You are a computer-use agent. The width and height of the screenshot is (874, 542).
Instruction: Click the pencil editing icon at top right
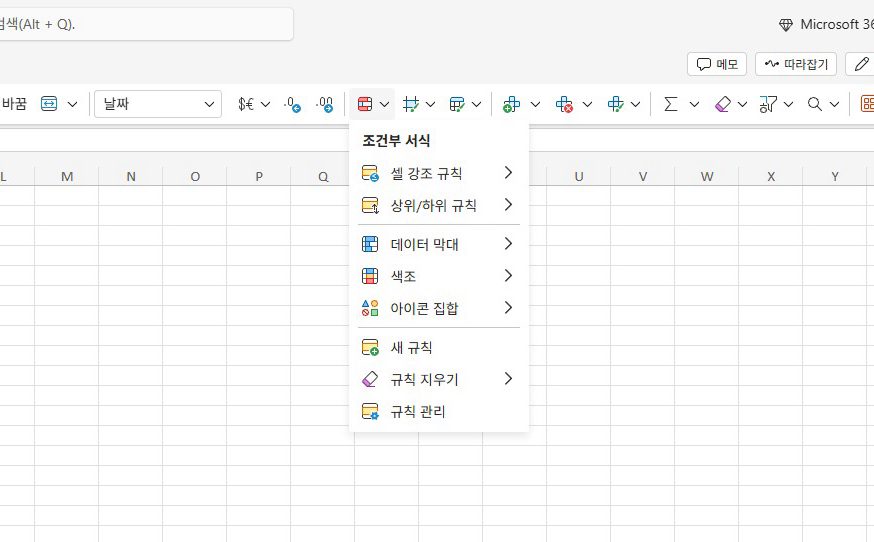coord(862,64)
